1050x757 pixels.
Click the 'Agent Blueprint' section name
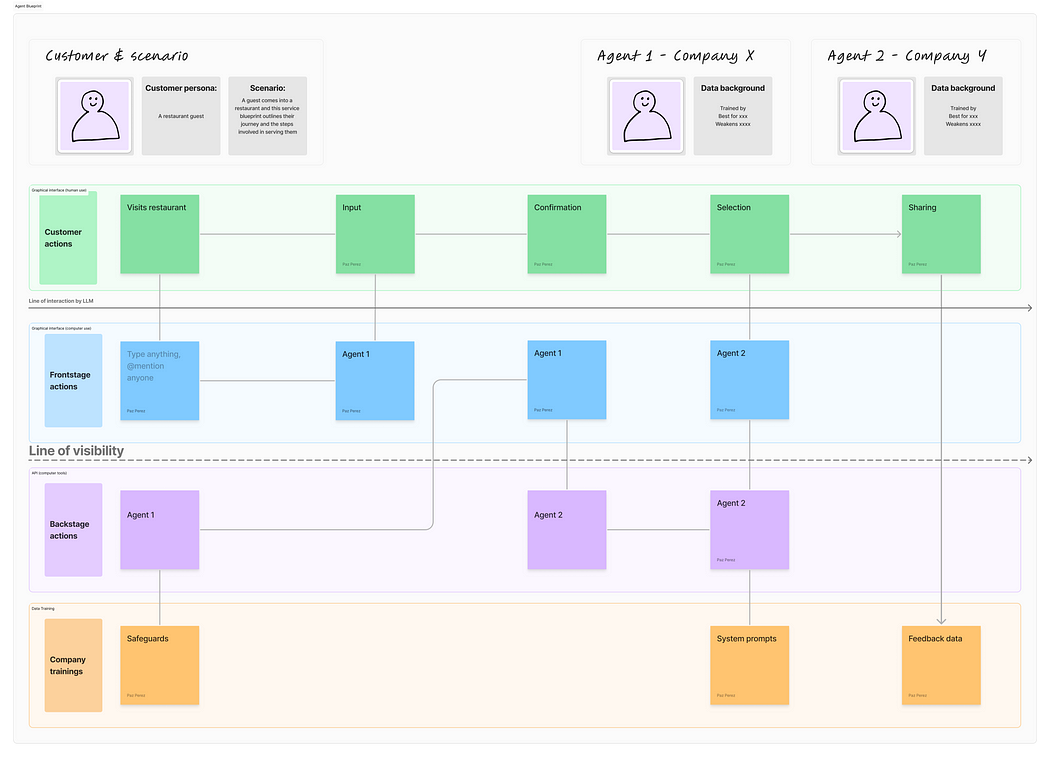click(x=28, y=6)
